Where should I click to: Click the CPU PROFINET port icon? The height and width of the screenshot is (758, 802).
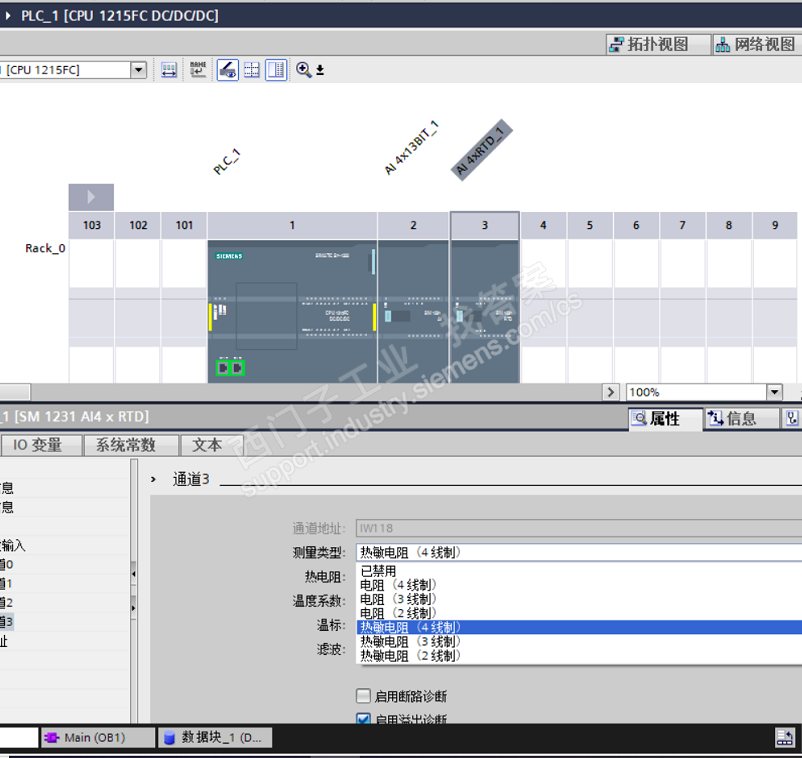point(230,368)
